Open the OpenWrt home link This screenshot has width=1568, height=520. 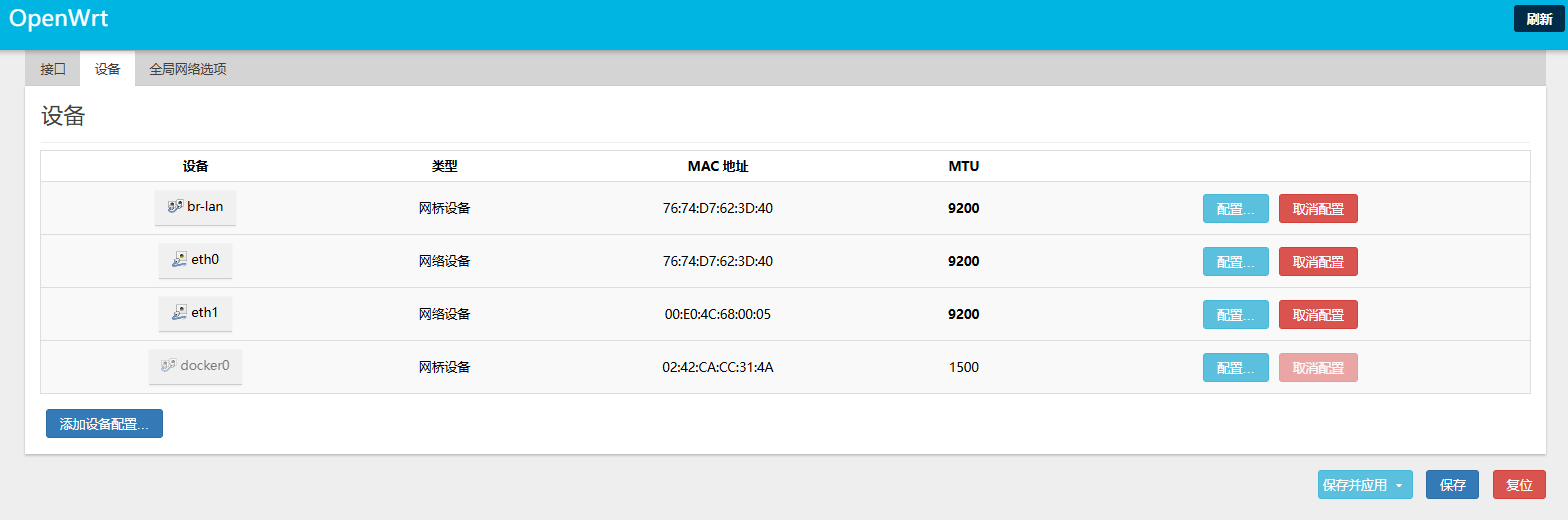pos(58,18)
